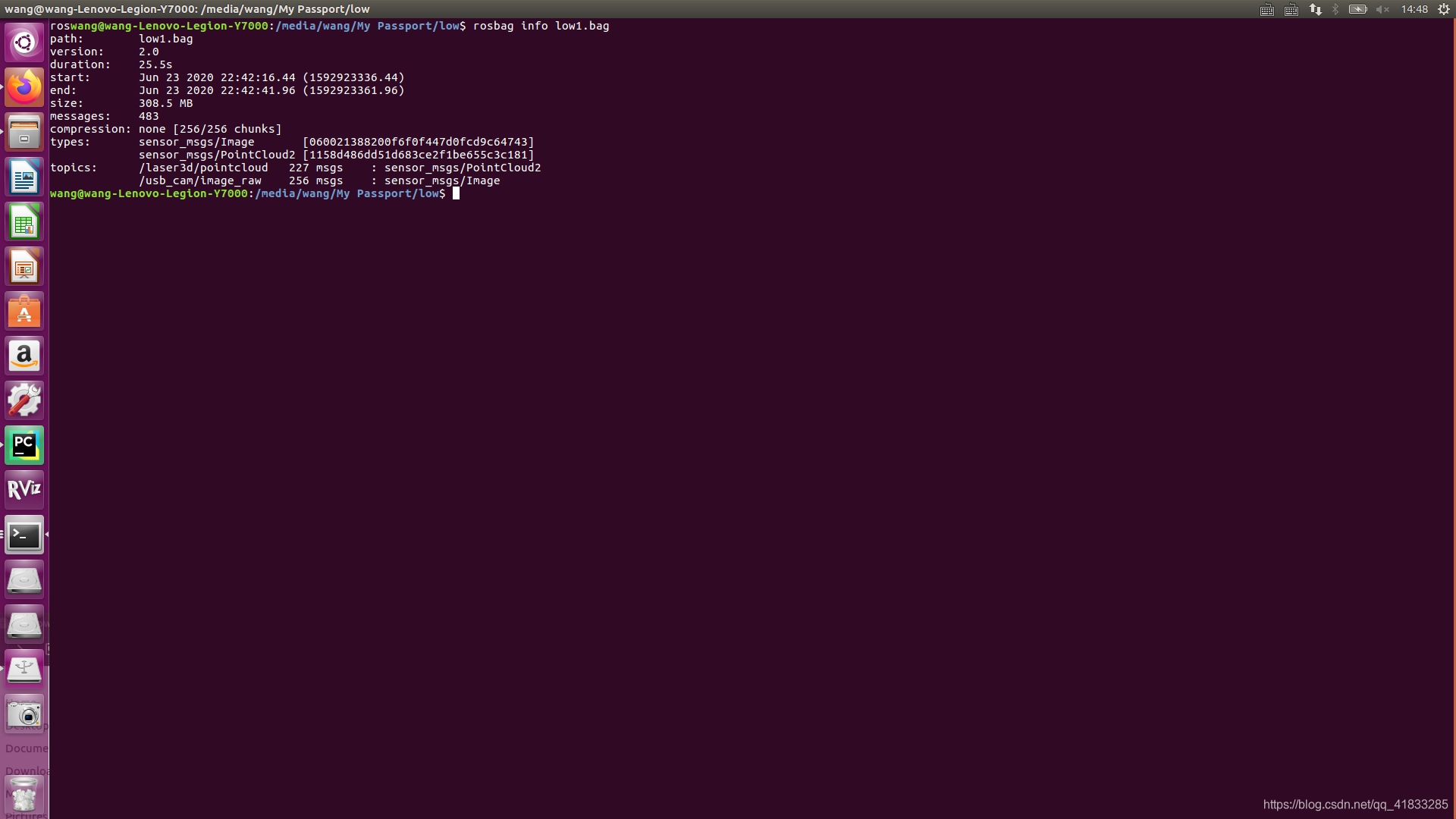This screenshot has width=1456, height=819.
Task: Click the '/laser3d/pointcloud' topic name
Action: tap(203, 168)
